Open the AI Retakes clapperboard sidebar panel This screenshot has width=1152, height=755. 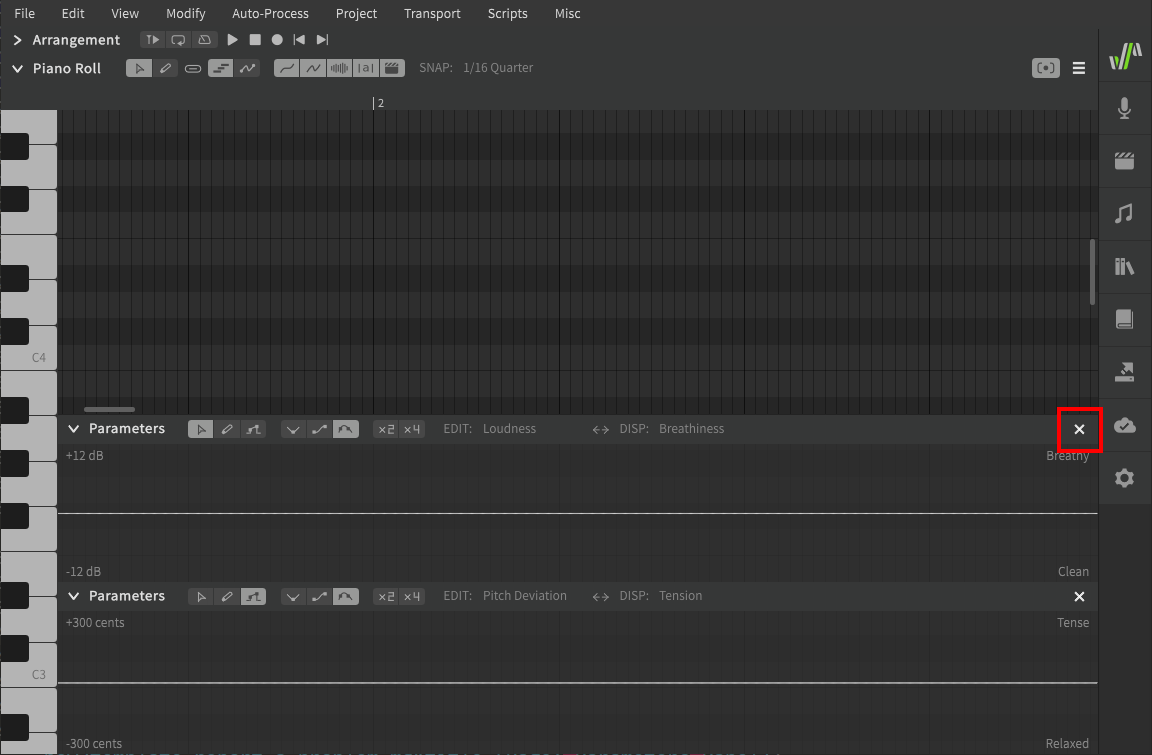[x=1124, y=161]
